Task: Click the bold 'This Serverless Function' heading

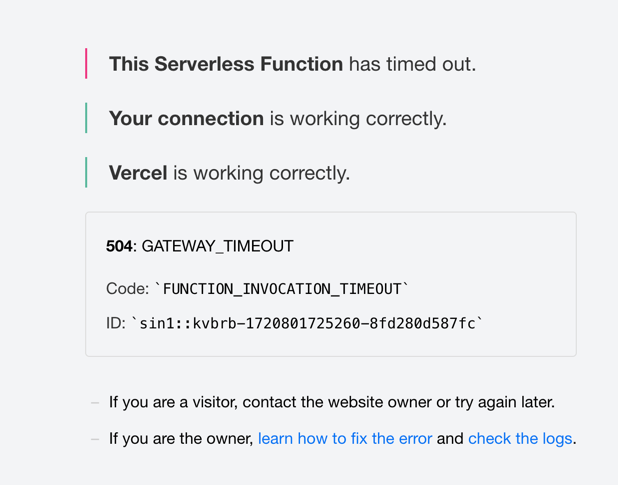Action: (226, 64)
